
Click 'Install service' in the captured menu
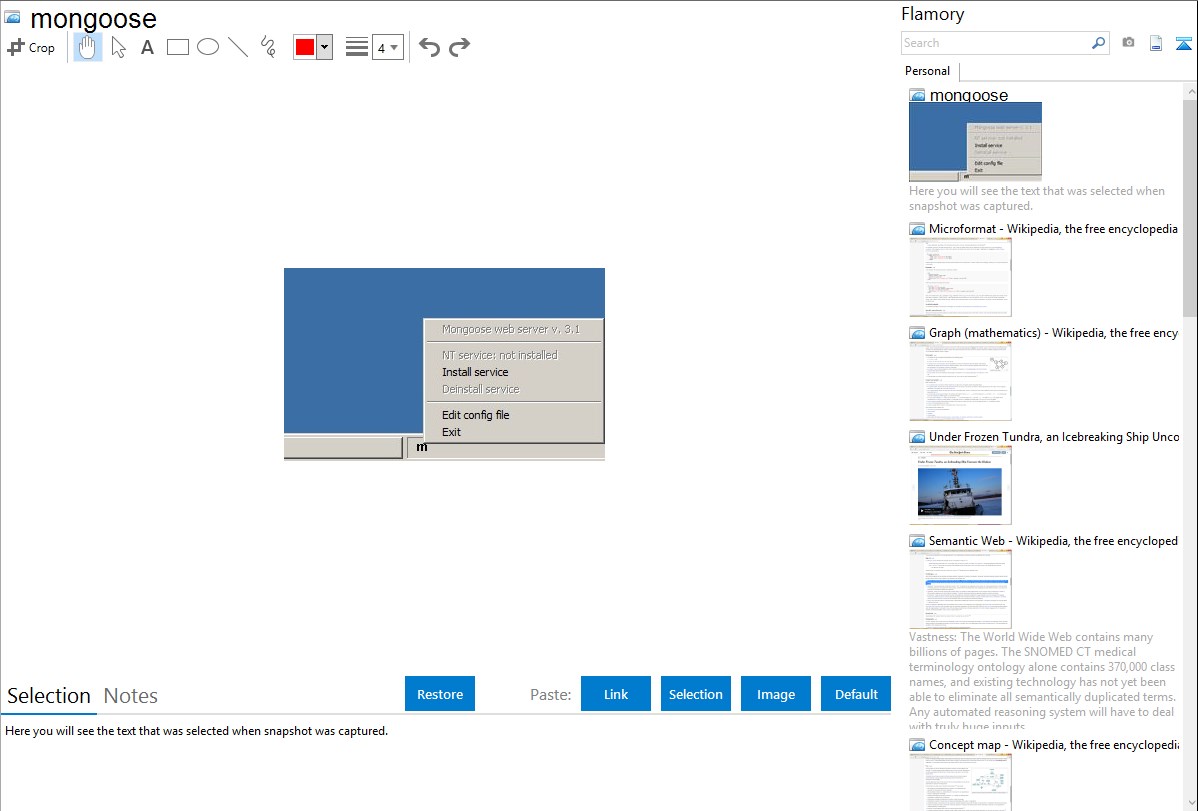point(475,372)
